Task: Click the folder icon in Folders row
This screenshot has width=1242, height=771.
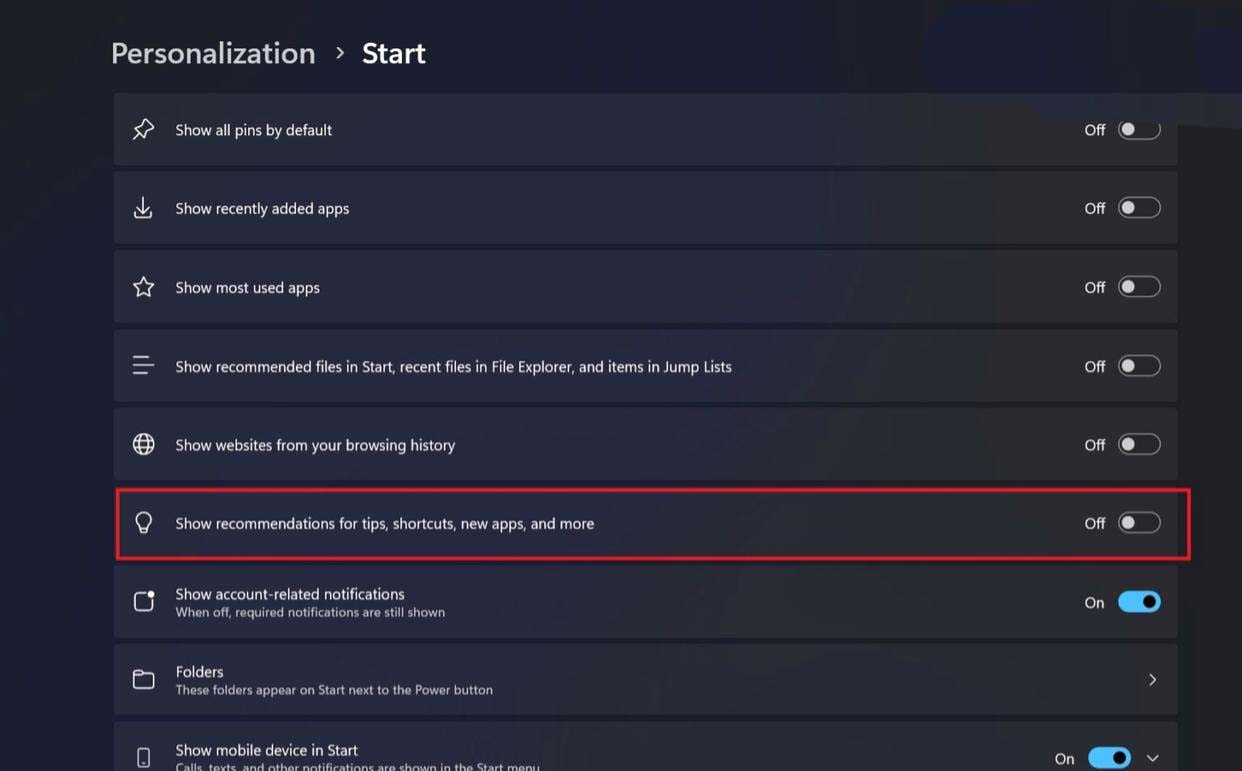Action: (144, 680)
